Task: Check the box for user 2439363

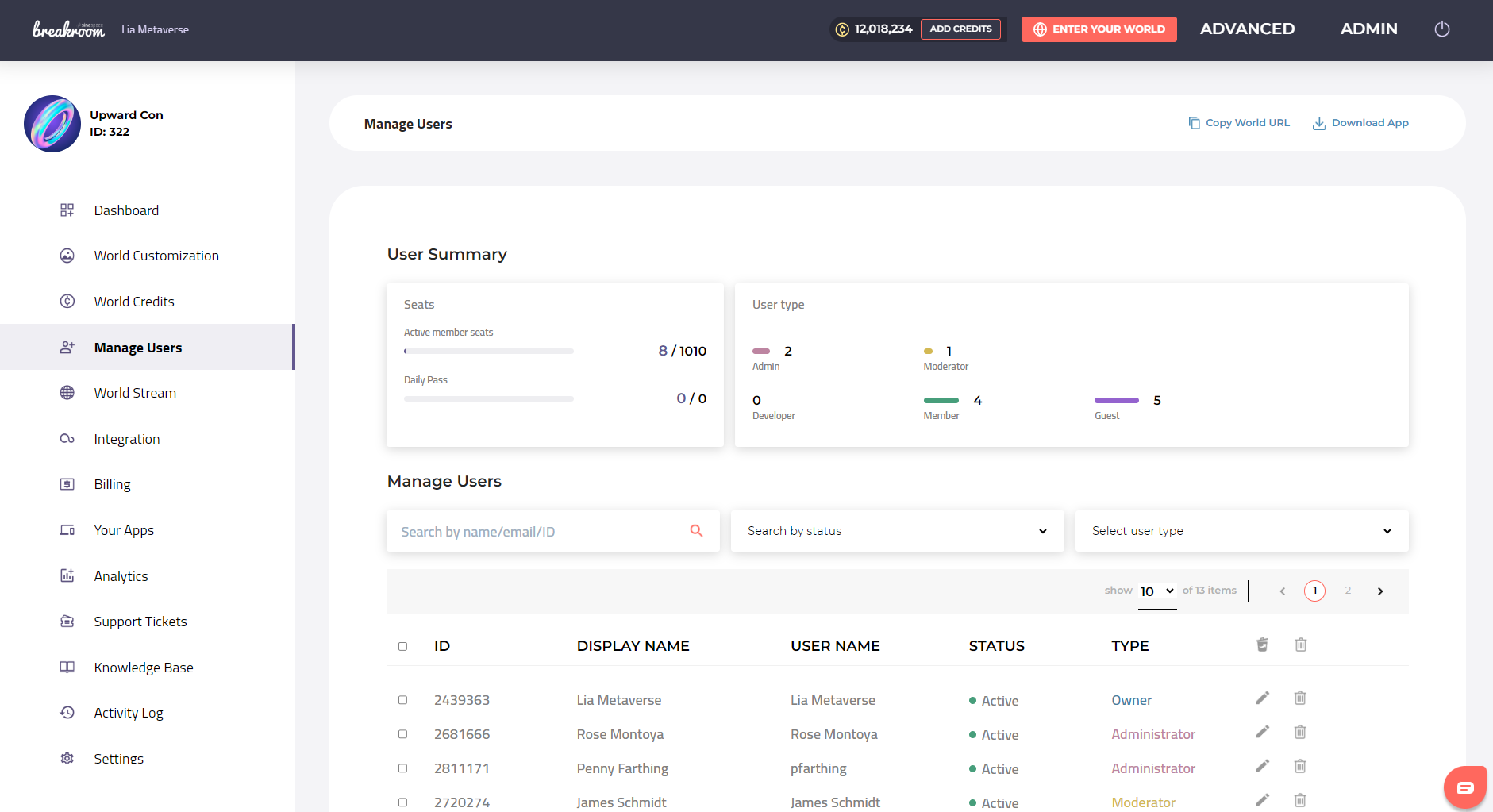Action: (403, 700)
